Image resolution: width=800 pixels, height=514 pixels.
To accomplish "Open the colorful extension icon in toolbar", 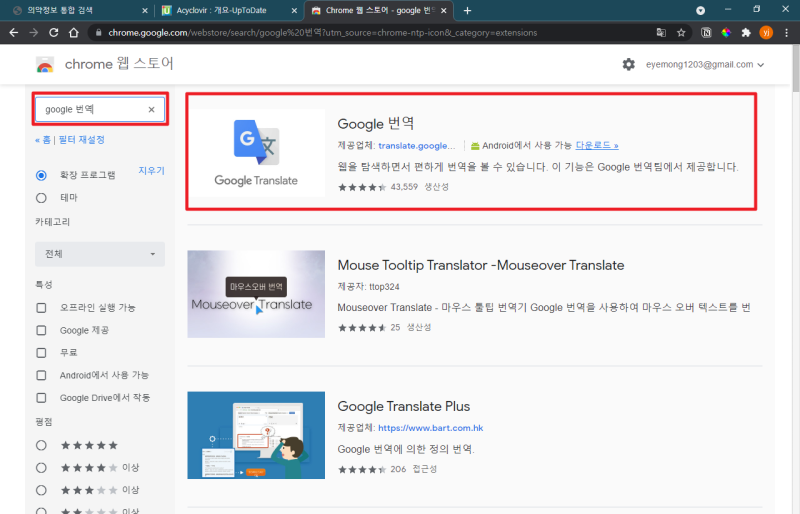I will (726, 33).
